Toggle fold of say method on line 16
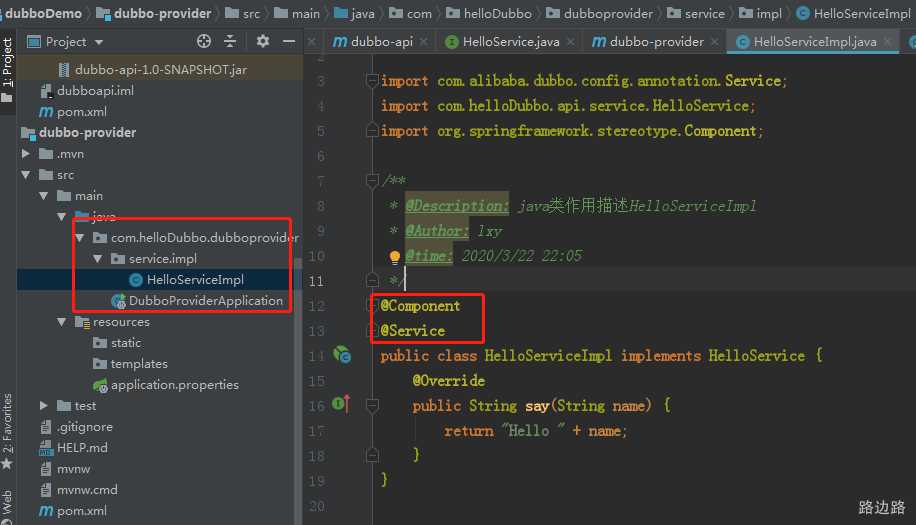 point(372,405)
